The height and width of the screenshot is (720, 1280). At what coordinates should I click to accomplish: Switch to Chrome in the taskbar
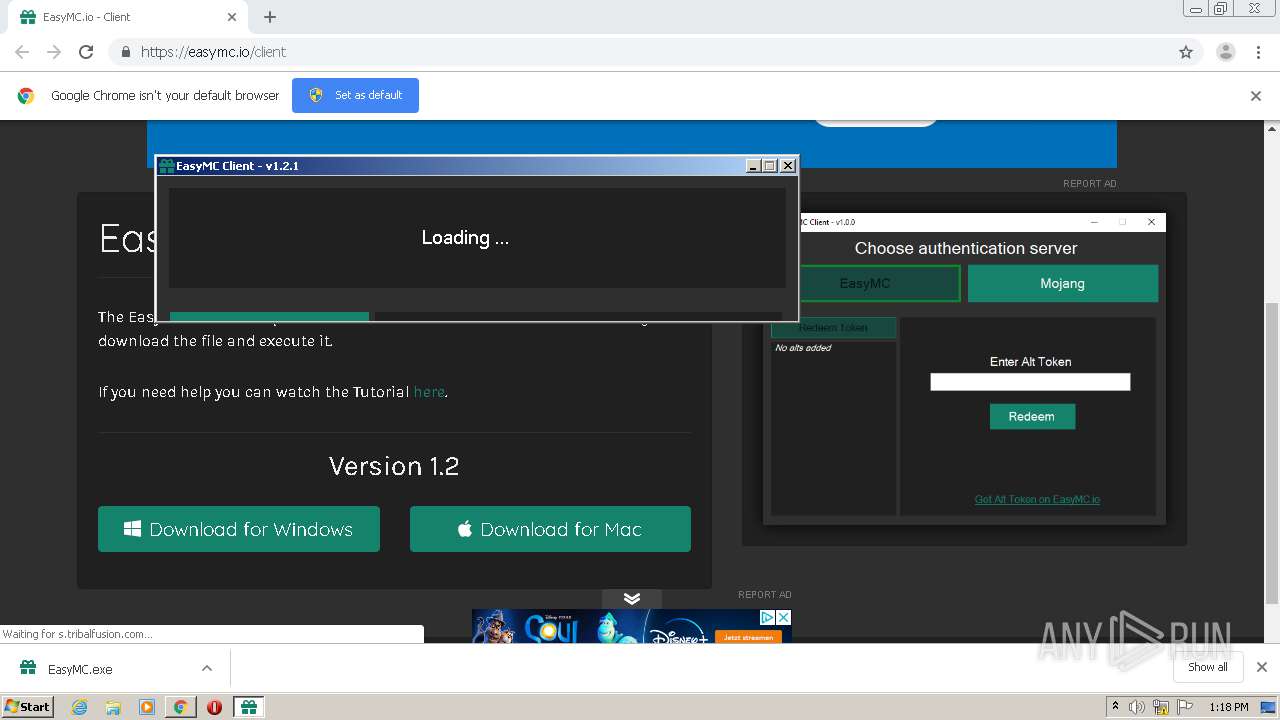(180, 707)
